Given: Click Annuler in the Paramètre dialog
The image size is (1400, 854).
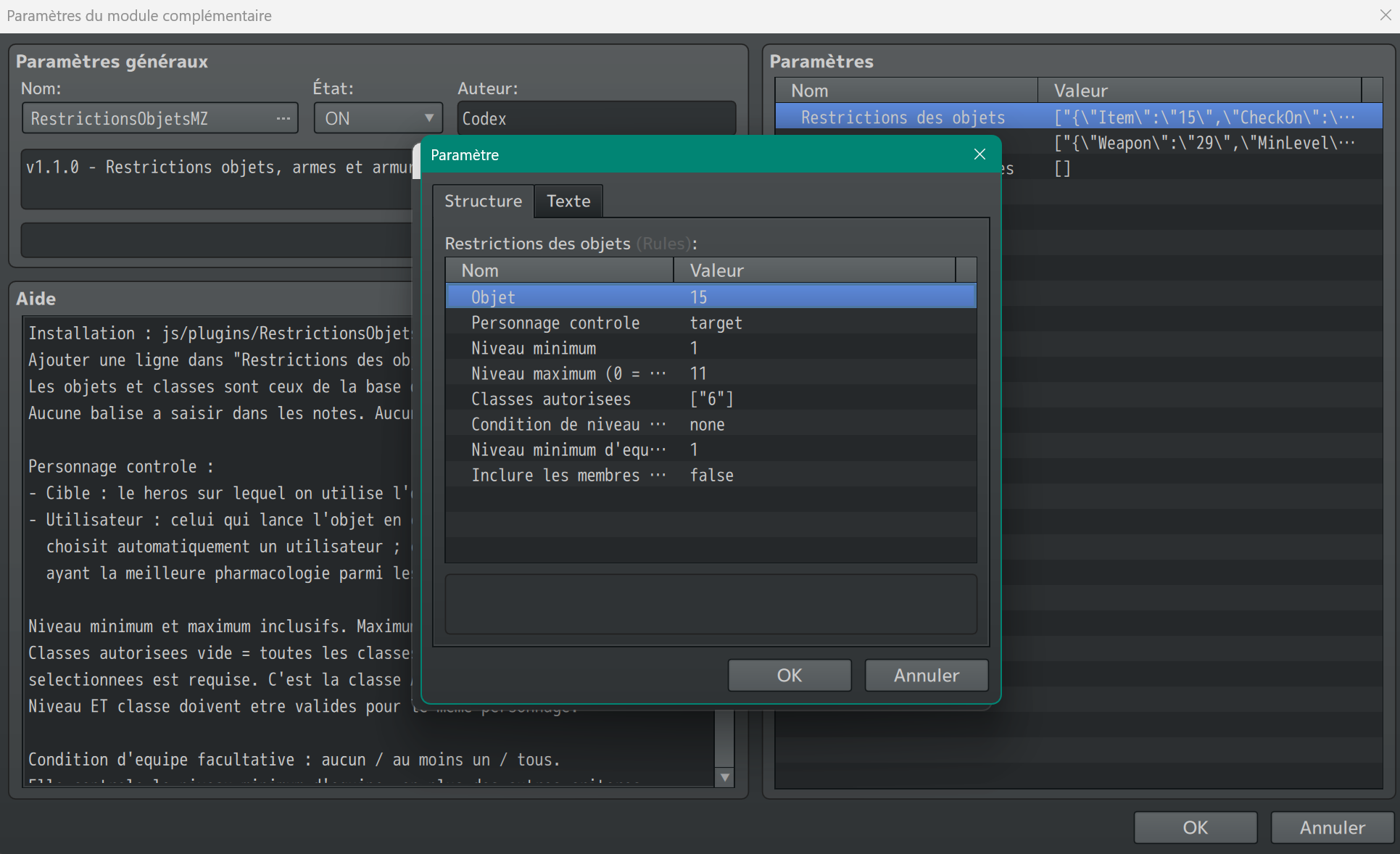Looking at the screenshot, I should pyautogui.click(x=927, y=675).
